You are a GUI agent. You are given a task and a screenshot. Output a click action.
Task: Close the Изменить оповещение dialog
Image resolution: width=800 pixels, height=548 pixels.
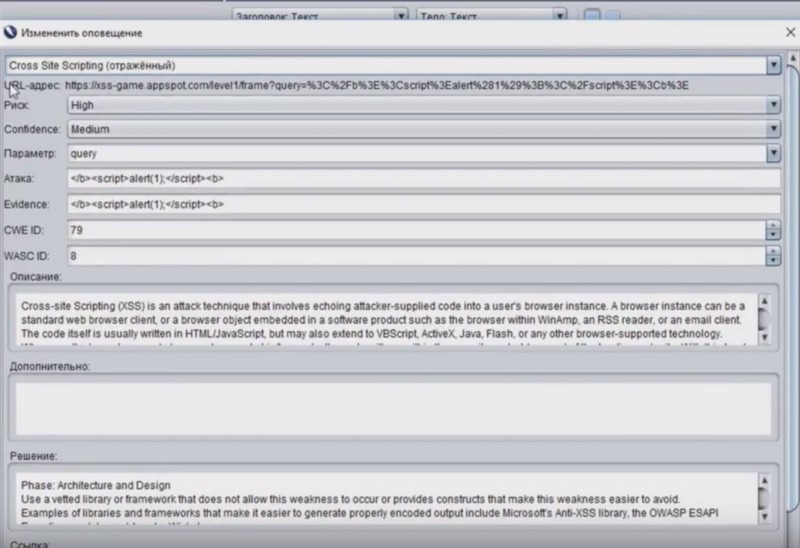pos(790,33)
